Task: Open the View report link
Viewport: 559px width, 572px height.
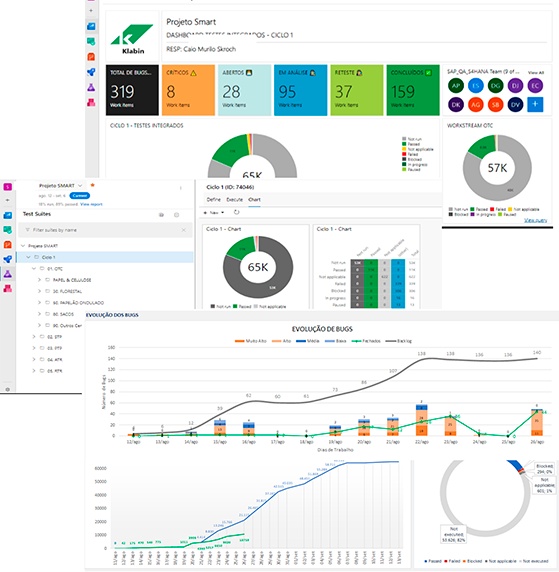Action: coord(91,204)
